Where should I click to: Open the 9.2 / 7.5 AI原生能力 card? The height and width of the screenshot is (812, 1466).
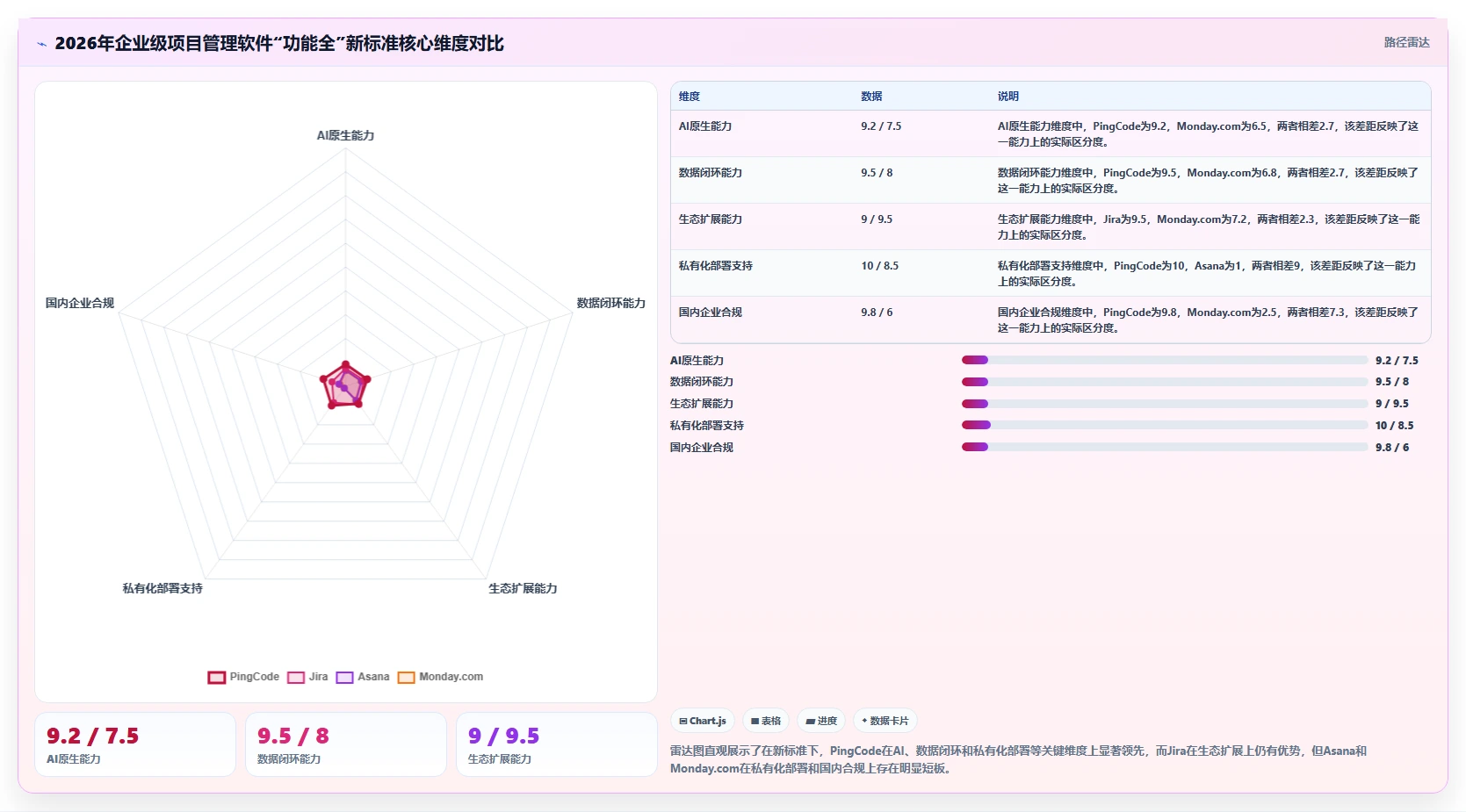click(135, 744)
